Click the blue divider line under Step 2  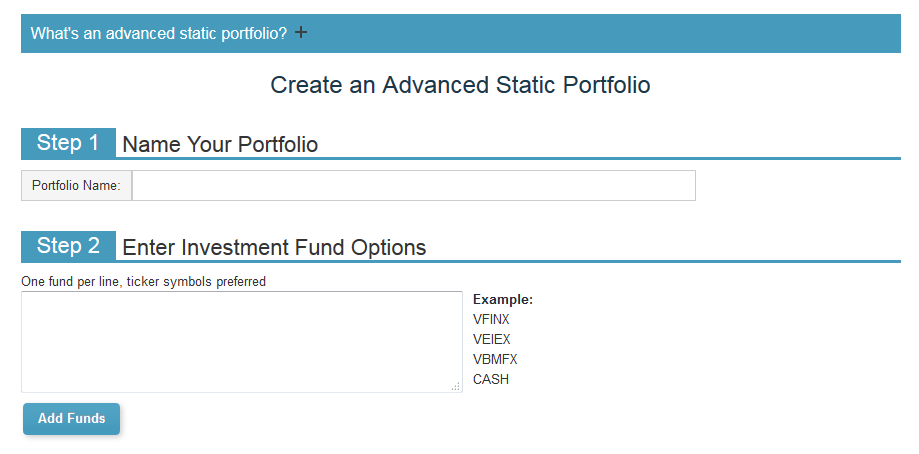pos(508,261)
